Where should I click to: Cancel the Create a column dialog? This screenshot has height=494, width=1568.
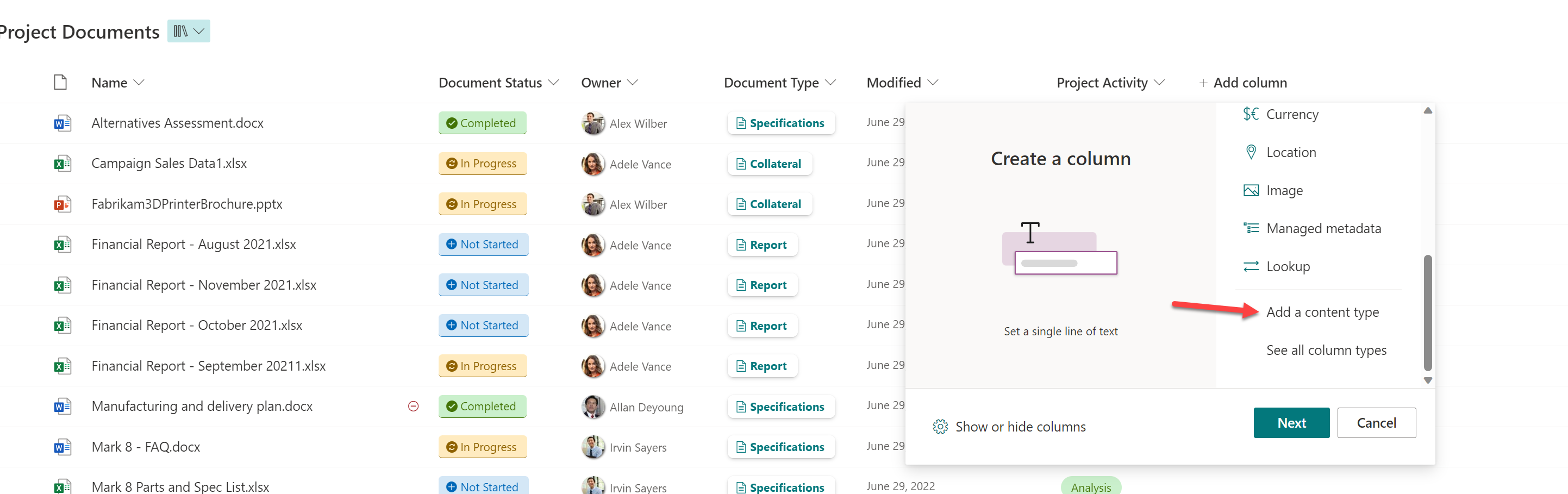click(1376, 423)
